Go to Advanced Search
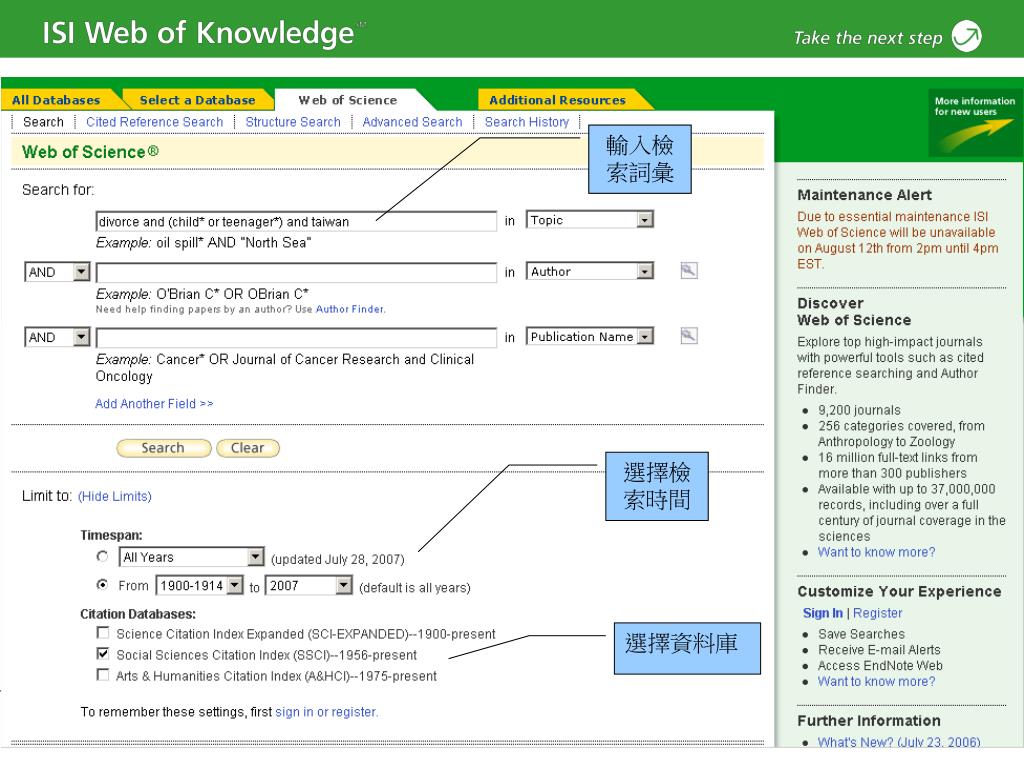This screenshot has width=1024, height=768. click(412, 122)
